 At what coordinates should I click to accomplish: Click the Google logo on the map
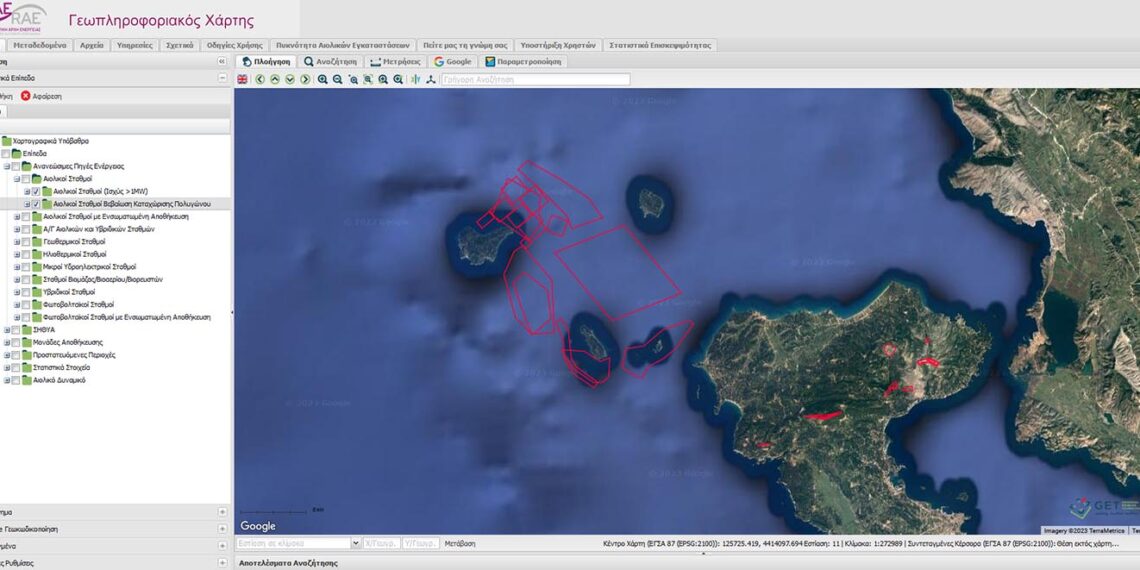pos(258,526)
